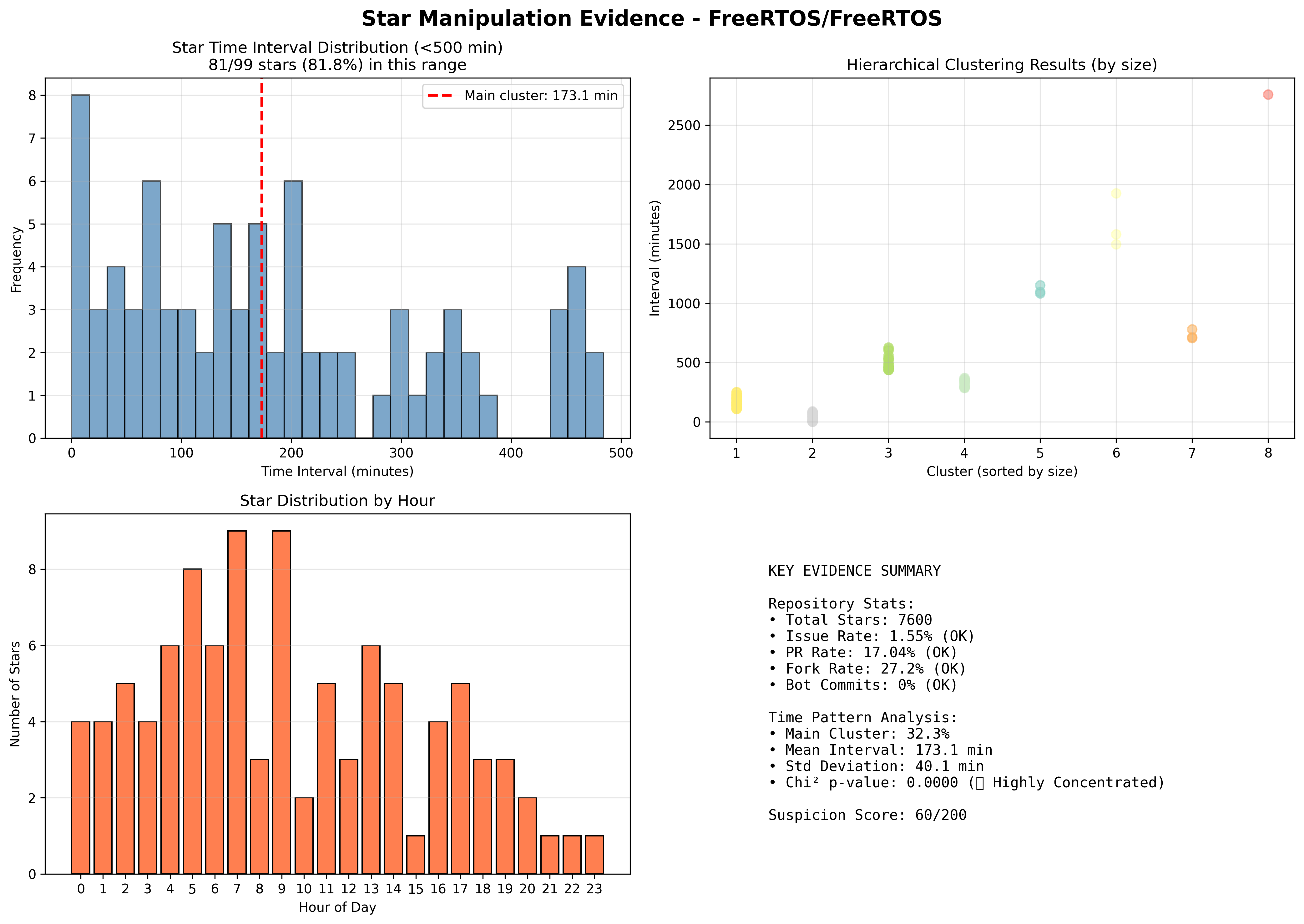
Task: Click the hour 7 bar in hourly chart
Action: coord(237,702)
